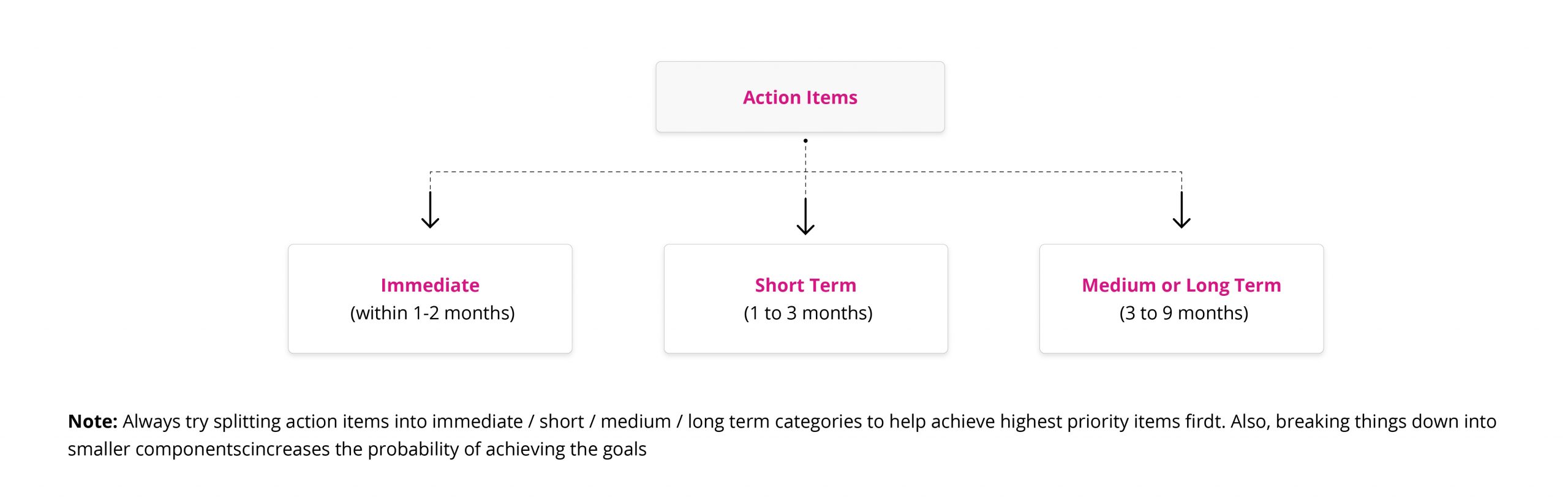Select the Short Term heading
The image size is (1568, 498).
pos(805,285)
